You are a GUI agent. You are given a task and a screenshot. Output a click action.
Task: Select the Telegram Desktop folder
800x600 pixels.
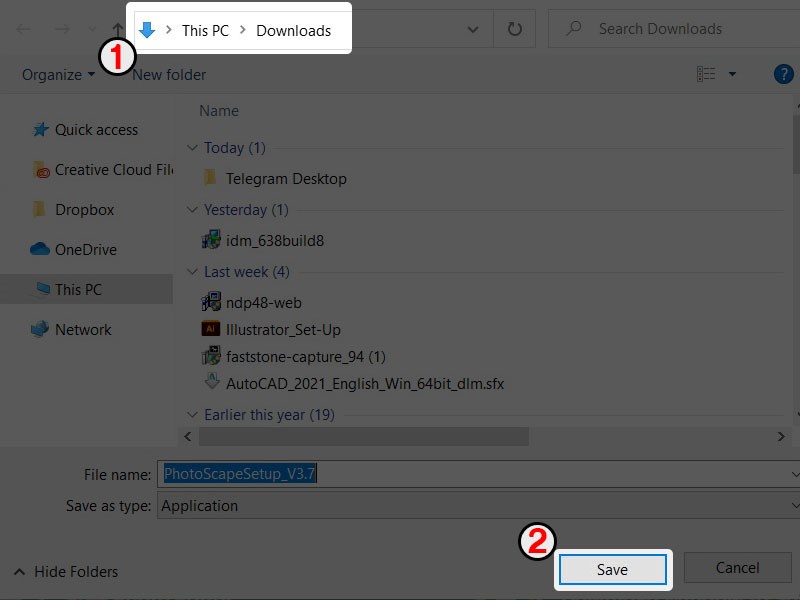point(286,179)
